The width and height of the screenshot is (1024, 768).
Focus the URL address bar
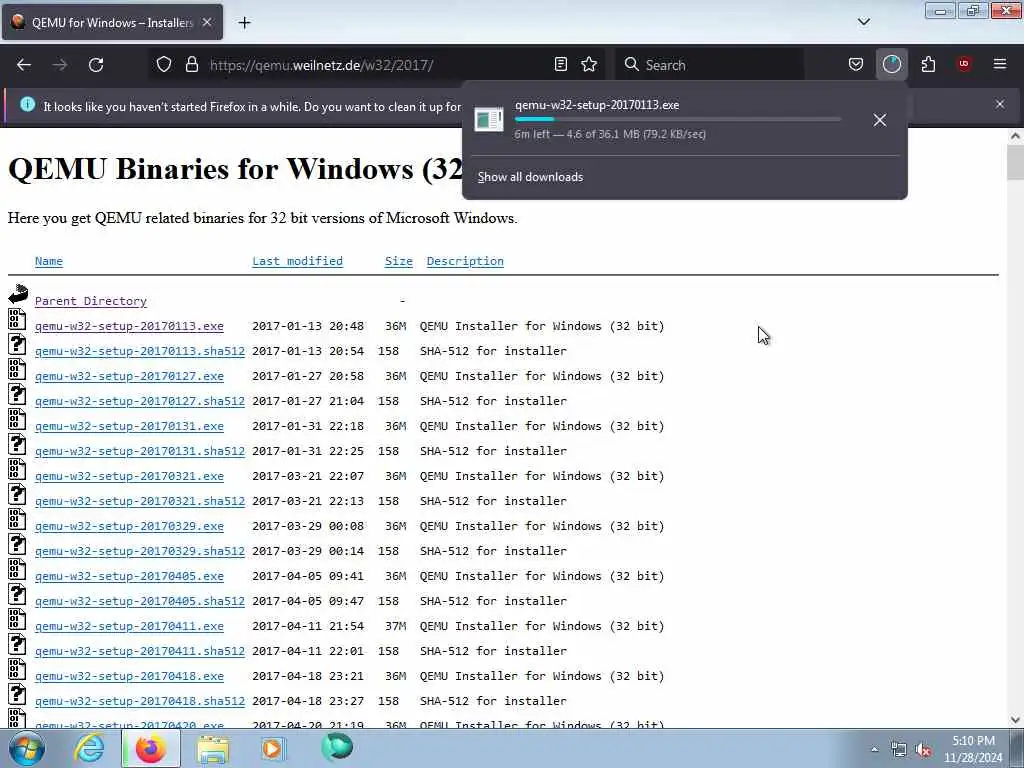pos(376,65)
